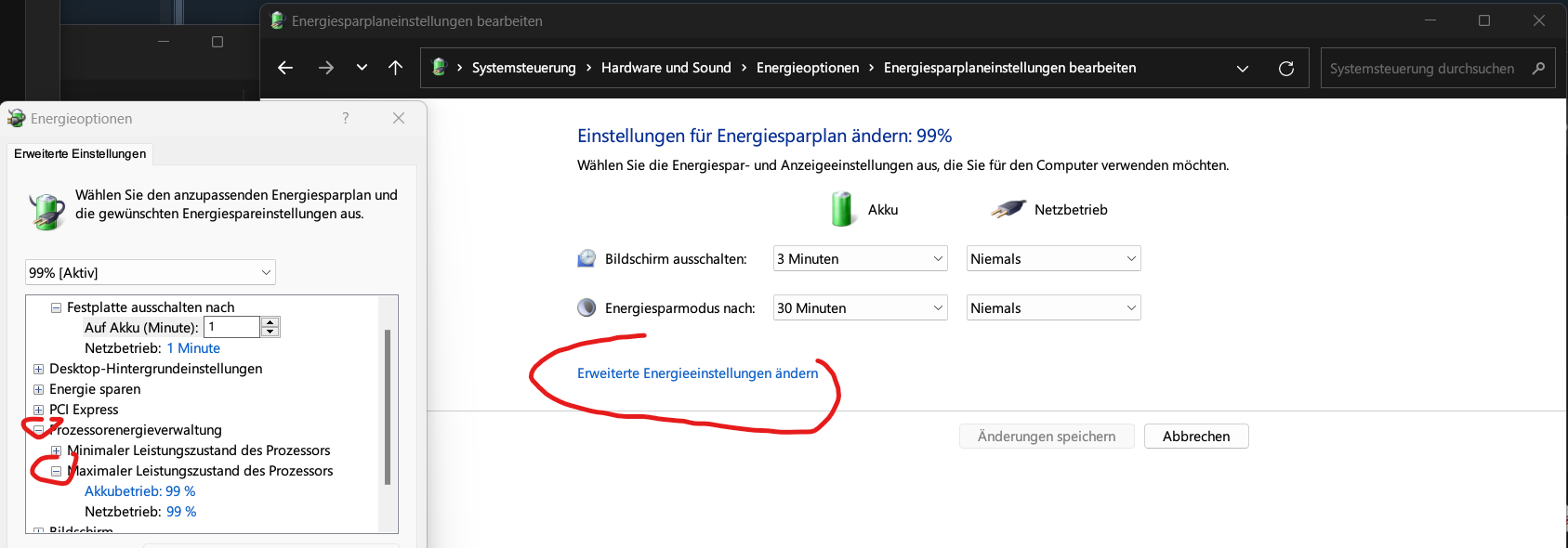Click the Refresh icon by the address bar

point(1286,68)
